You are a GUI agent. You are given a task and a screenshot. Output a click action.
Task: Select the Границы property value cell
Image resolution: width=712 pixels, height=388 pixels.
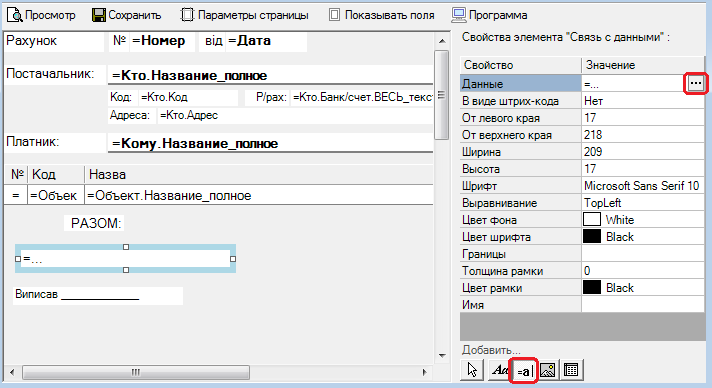(x=643, y=254)
